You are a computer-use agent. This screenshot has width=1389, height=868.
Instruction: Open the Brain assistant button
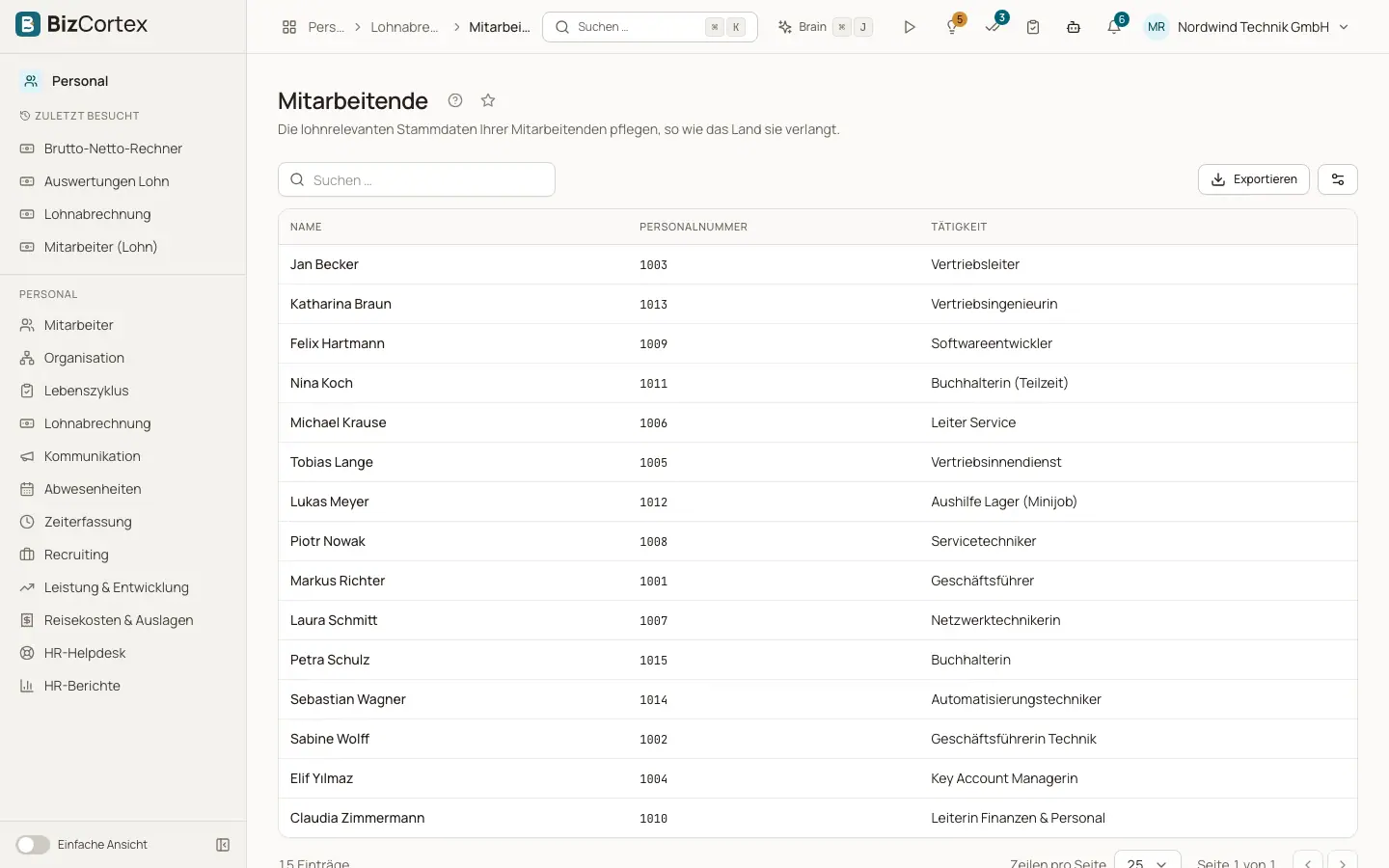pos(826,27)
